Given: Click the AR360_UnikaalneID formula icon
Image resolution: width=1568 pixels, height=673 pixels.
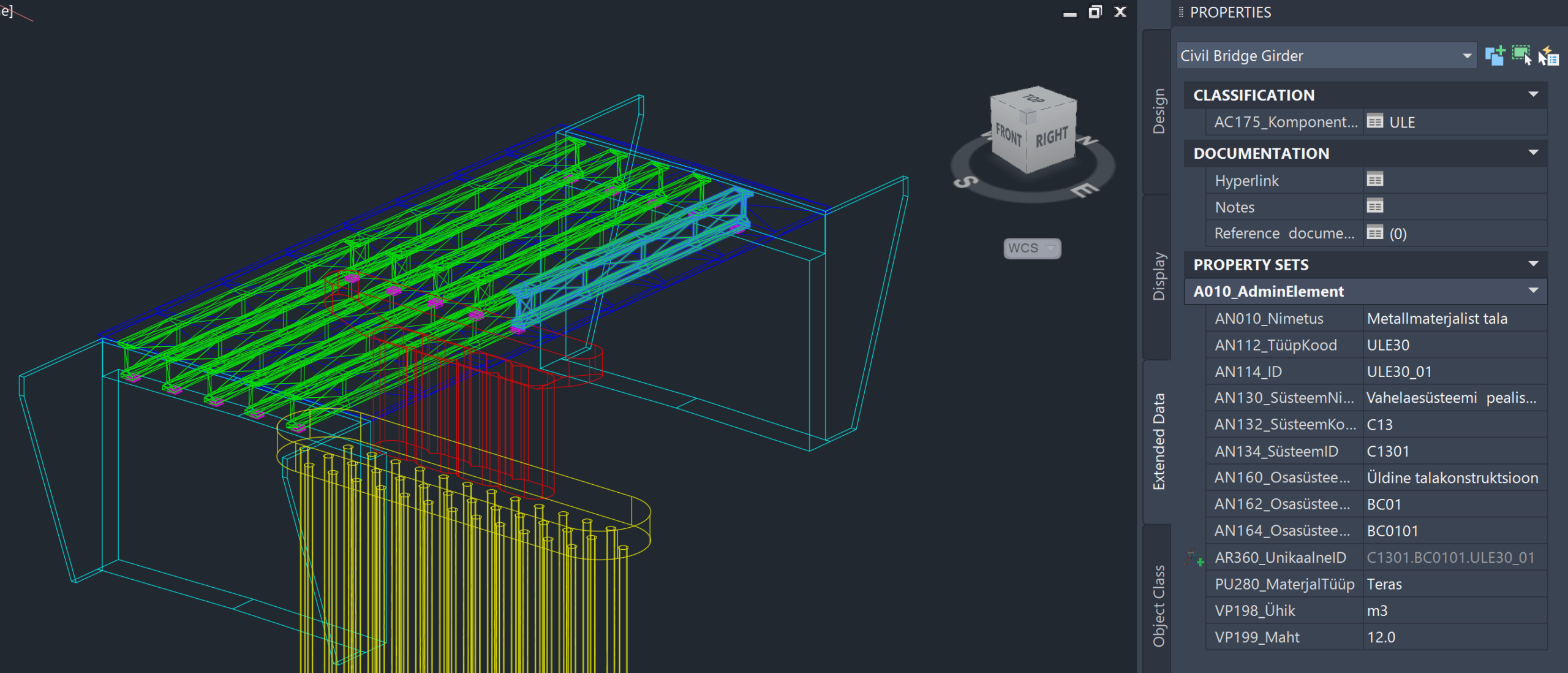Looking at the screenshot, I should pos(1193,558).
